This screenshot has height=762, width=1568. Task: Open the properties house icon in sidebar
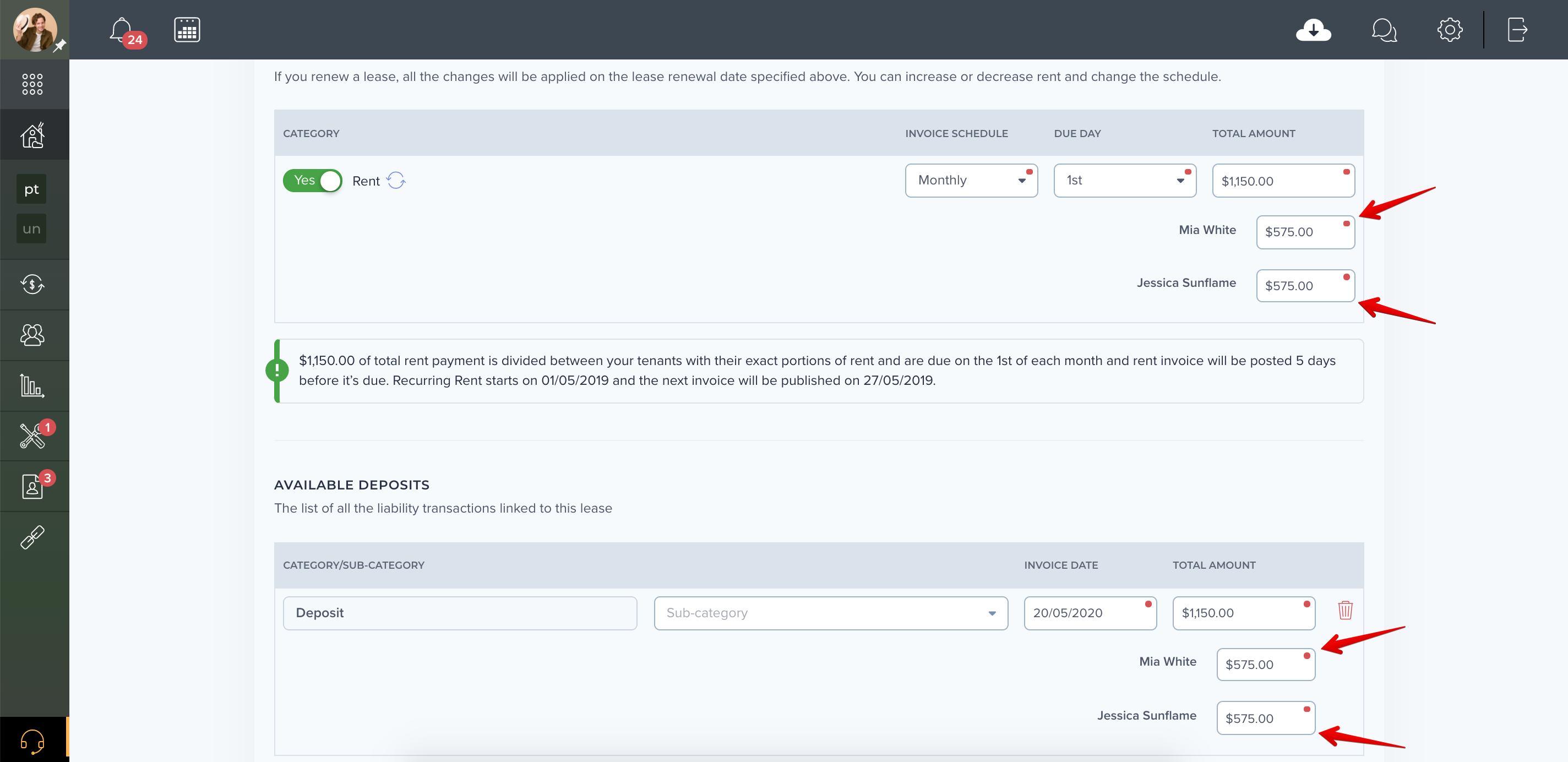click(x=32, y=134)
